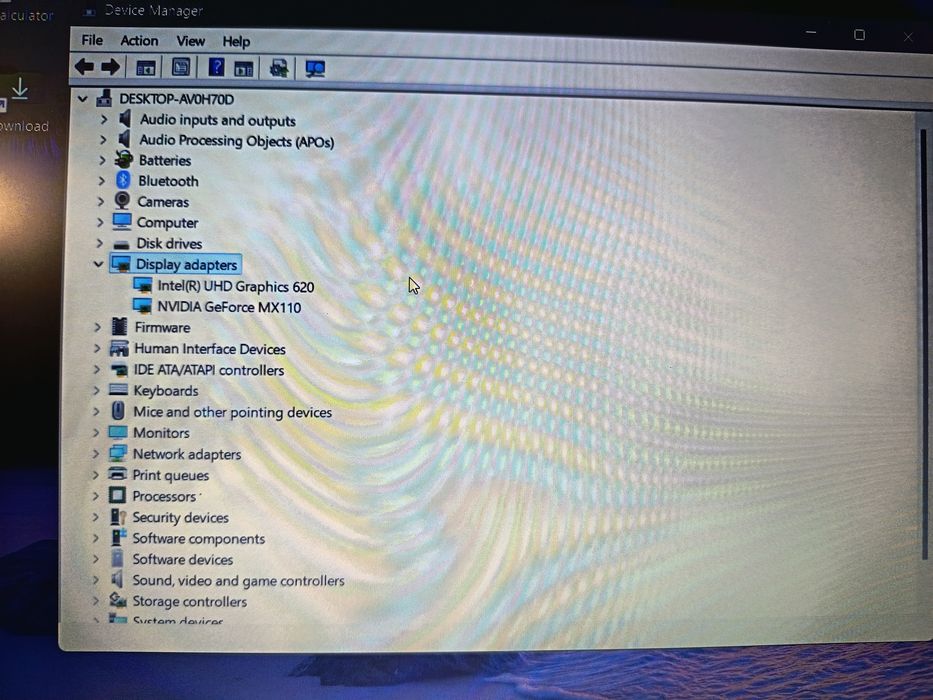The height and width of the screenshot is (700, 933).
Task: Click the Forward arrow toolbar button
Action: click(x=110, y=67)
